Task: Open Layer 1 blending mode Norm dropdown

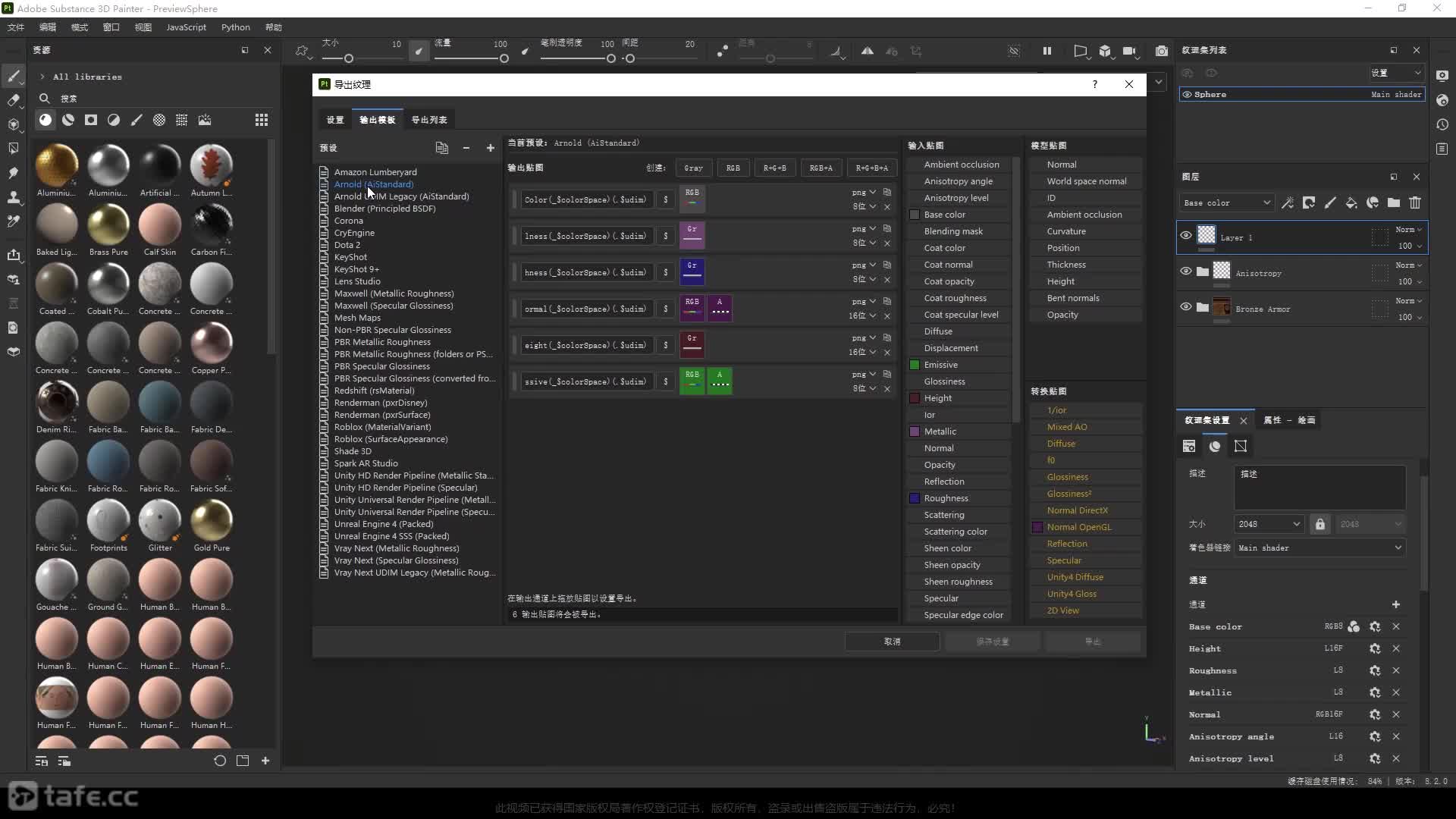Action: [1408, 230]
